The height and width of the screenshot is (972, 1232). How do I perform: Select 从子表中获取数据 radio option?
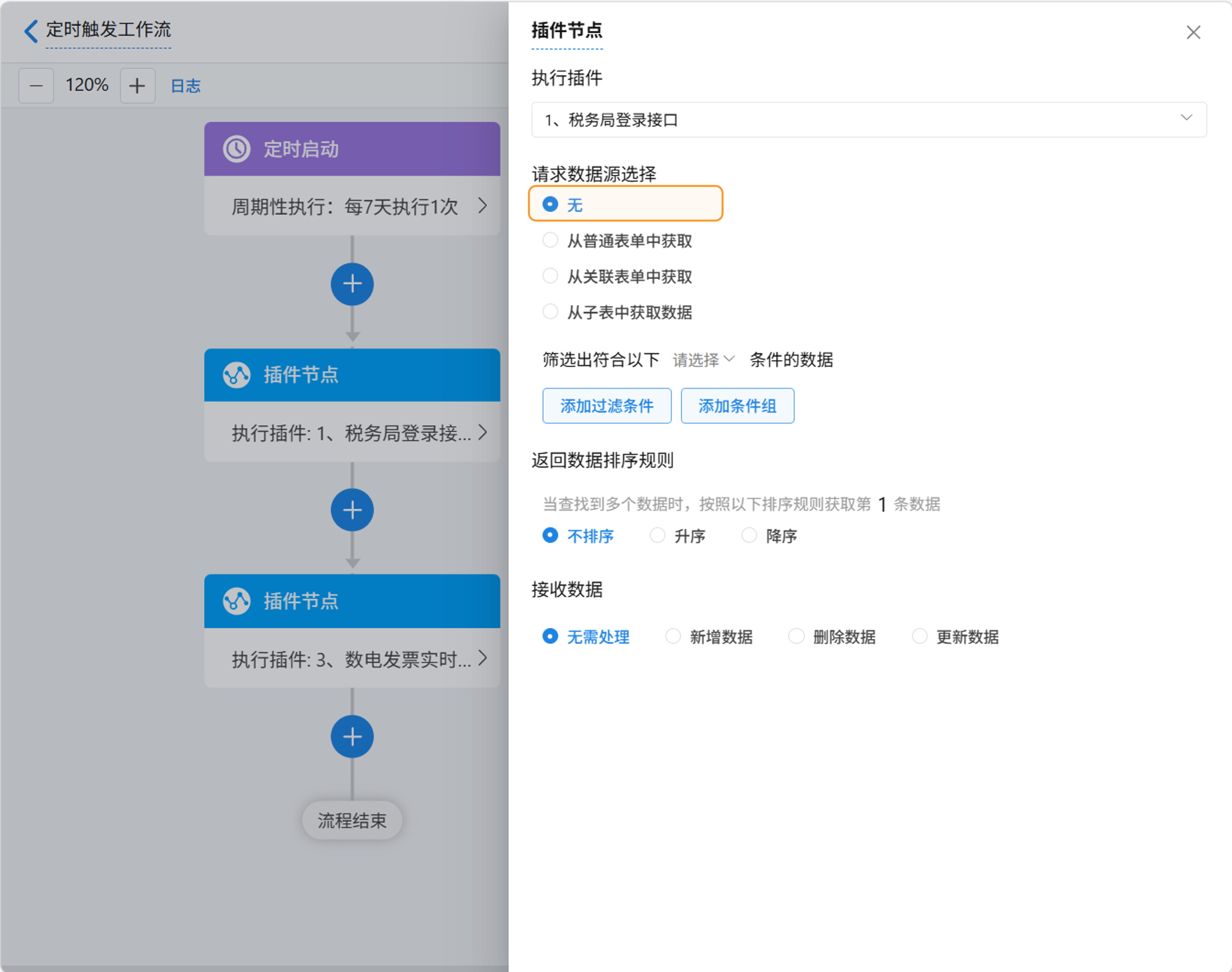(x=550, y=312)
